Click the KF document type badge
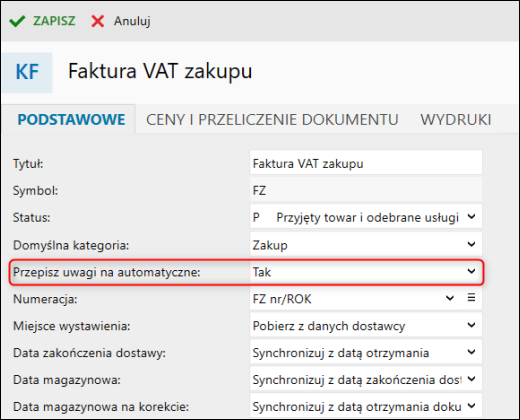The image size is (520, 420). tap(27, 72)
